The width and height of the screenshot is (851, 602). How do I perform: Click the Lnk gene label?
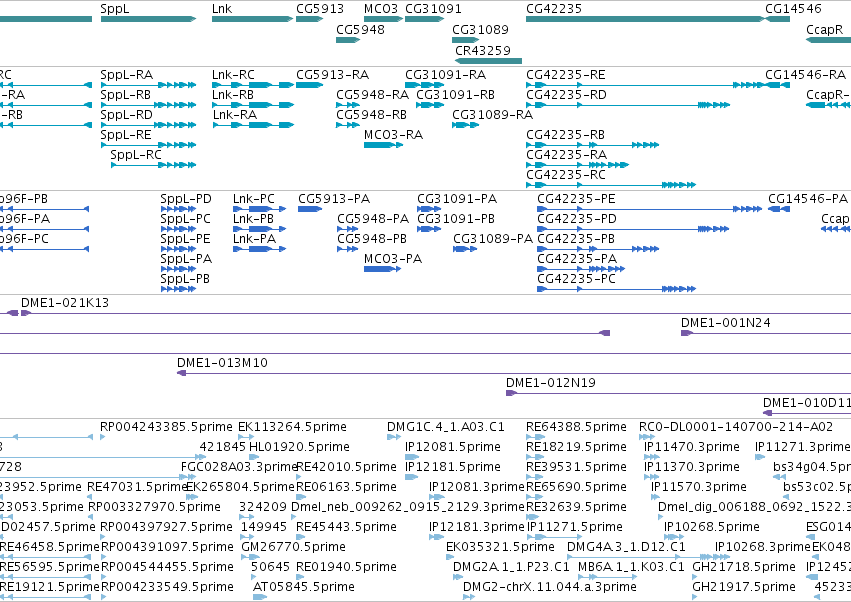point(222,9)
